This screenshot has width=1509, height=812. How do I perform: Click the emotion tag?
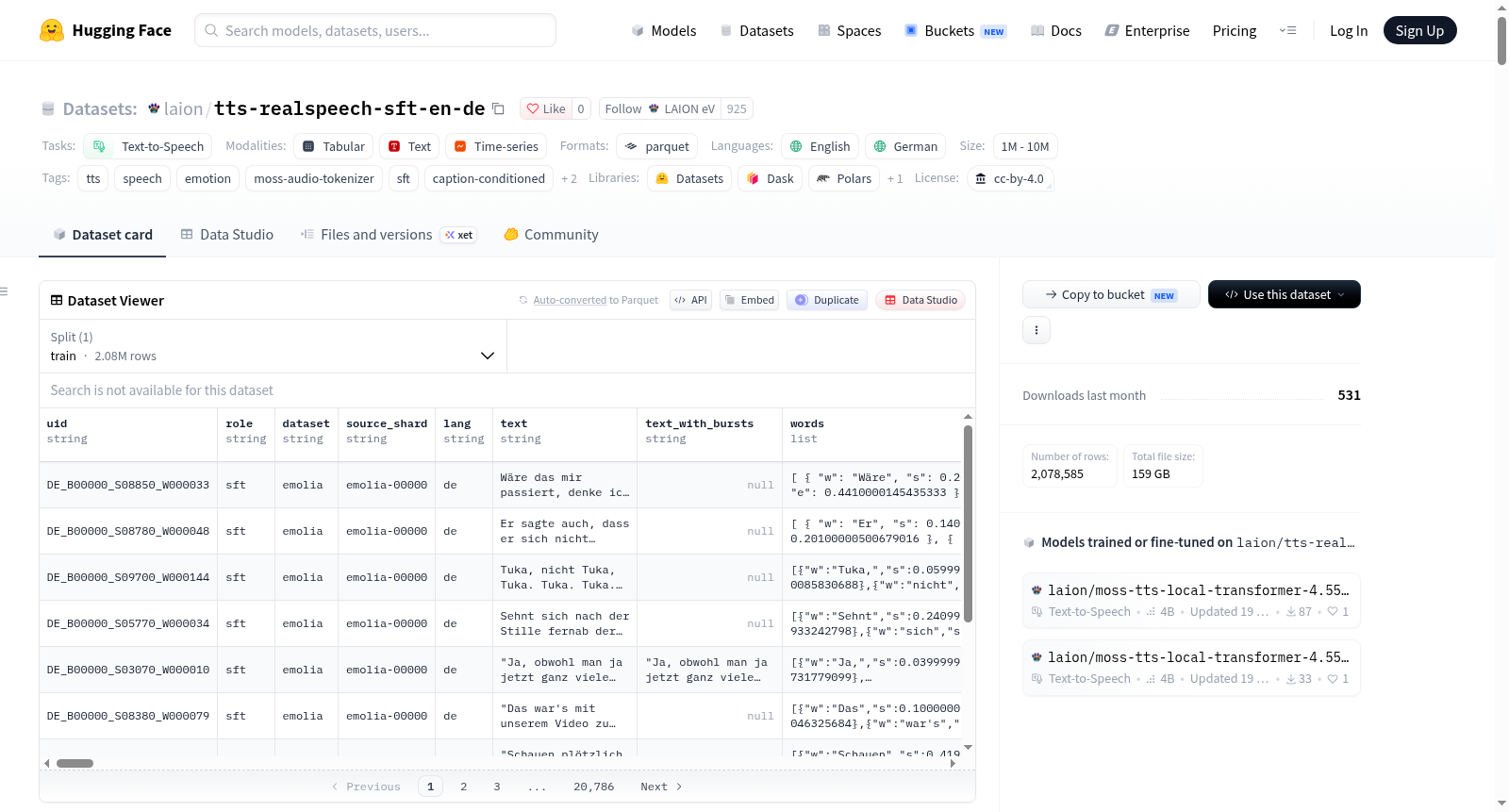point(207,178)
